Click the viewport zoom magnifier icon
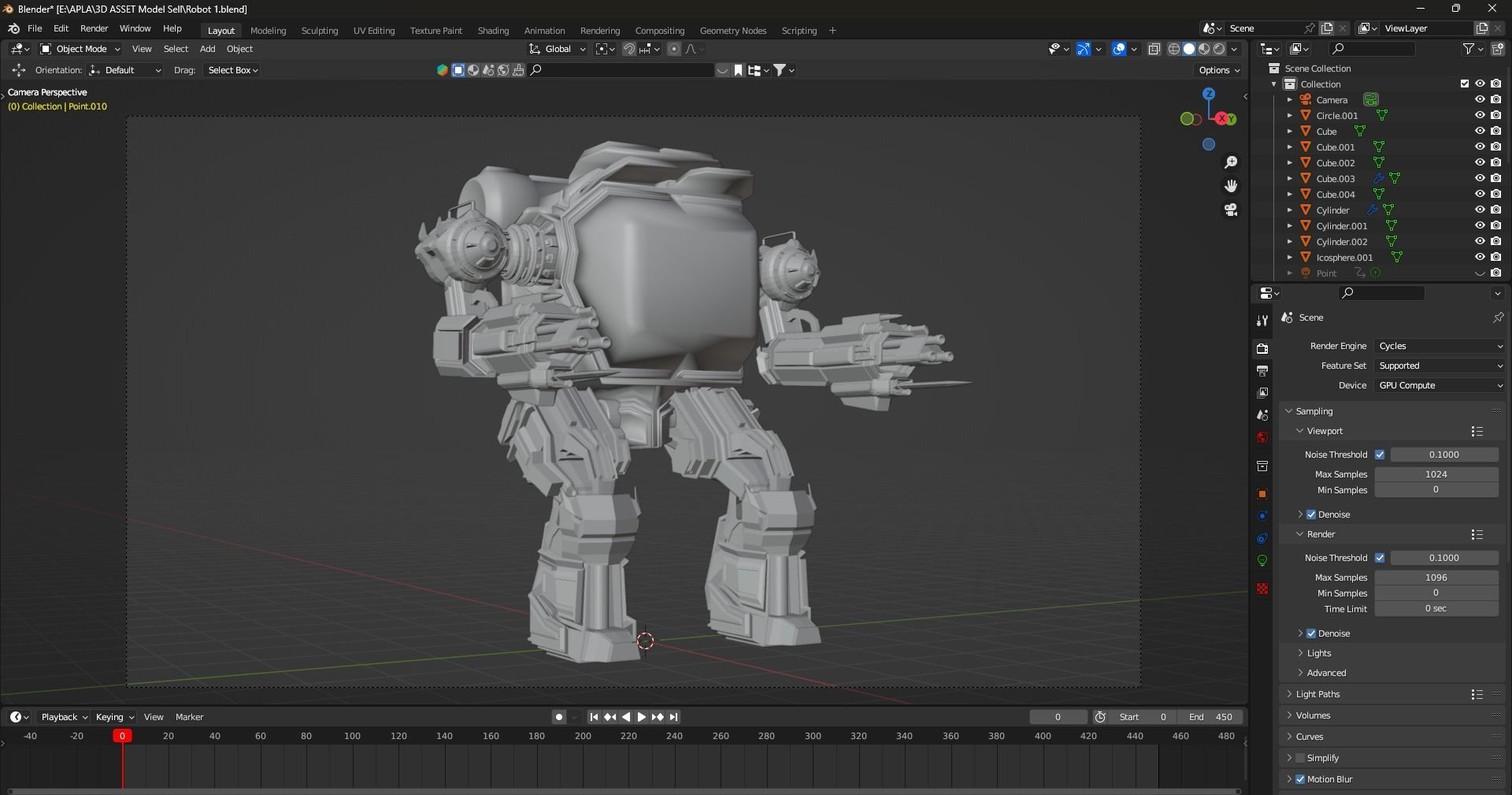This screenshot has width=1512, height=795. [x=1231, y=162]
